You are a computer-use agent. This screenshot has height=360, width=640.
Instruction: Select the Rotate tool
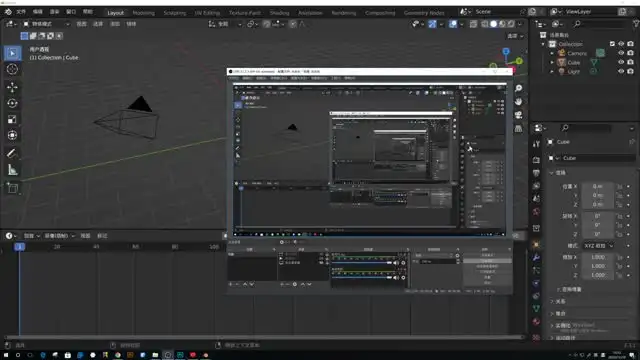pos(12,103)
